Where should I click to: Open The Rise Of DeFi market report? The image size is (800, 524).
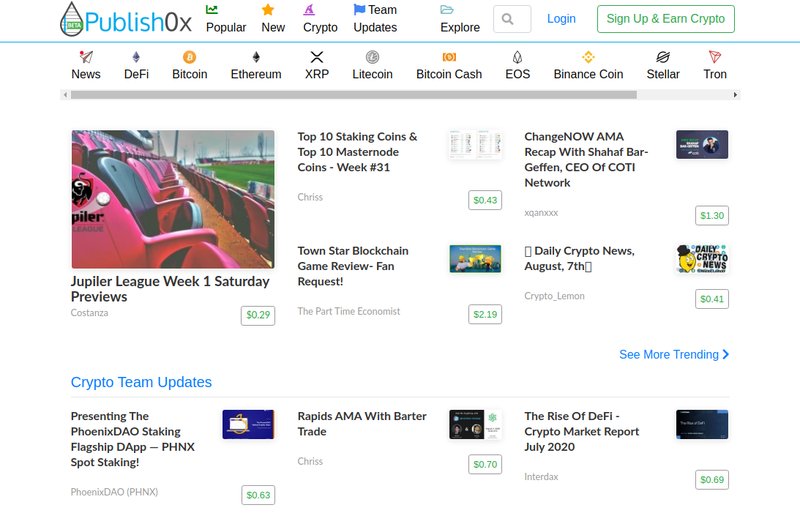tap(582, 432)
